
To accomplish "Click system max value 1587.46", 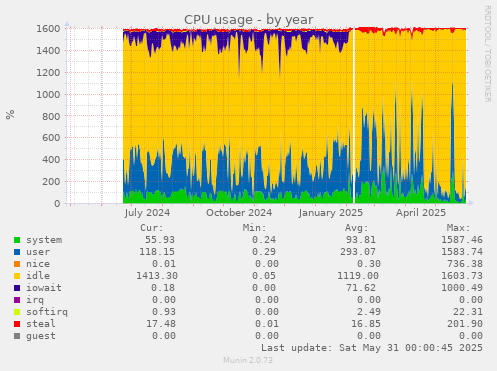I will pyautogui.click(x=462, y=240).
